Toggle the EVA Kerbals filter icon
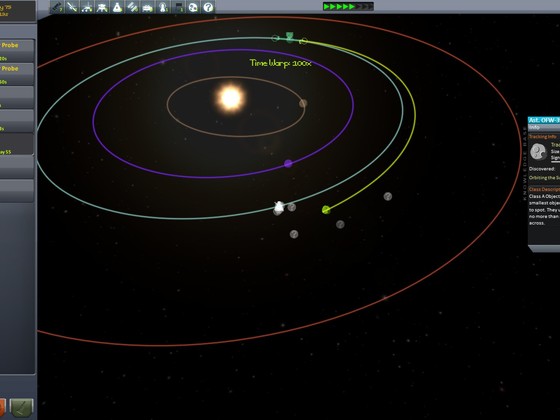Viewport: 560px width, 420px height. (x=162, y=7)
